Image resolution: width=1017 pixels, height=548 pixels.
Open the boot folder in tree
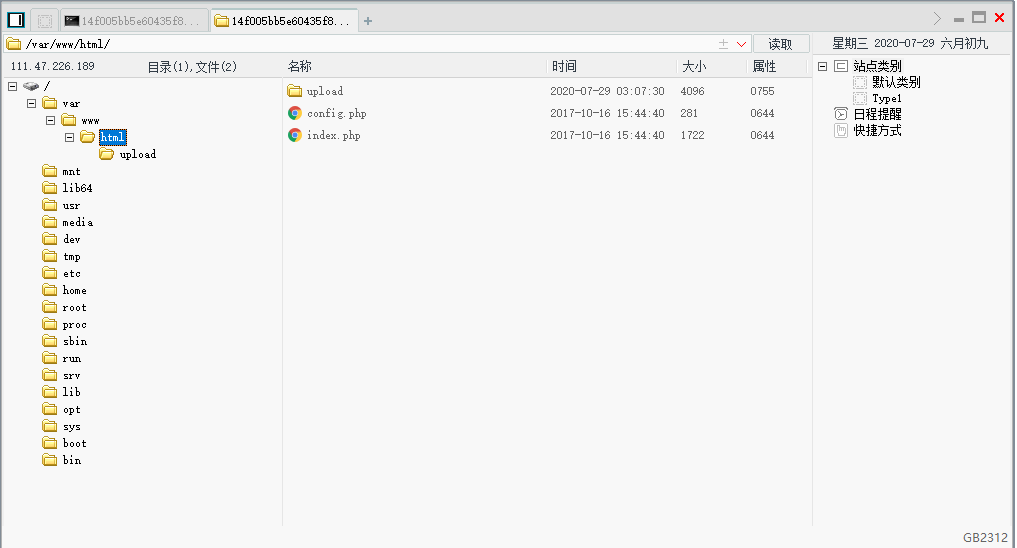tap(65, 443)
